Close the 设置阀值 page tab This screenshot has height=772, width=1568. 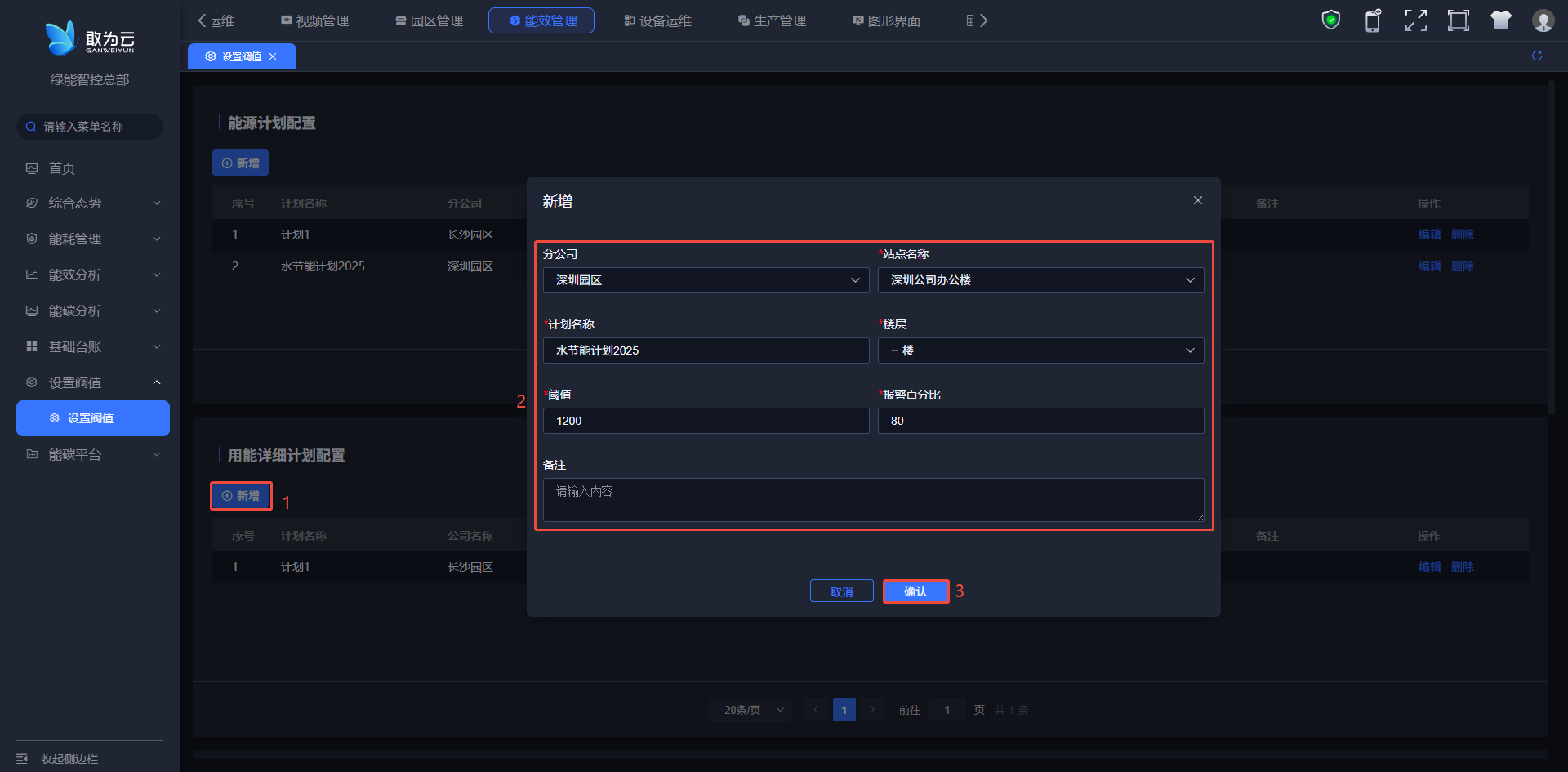click(273, 56)
